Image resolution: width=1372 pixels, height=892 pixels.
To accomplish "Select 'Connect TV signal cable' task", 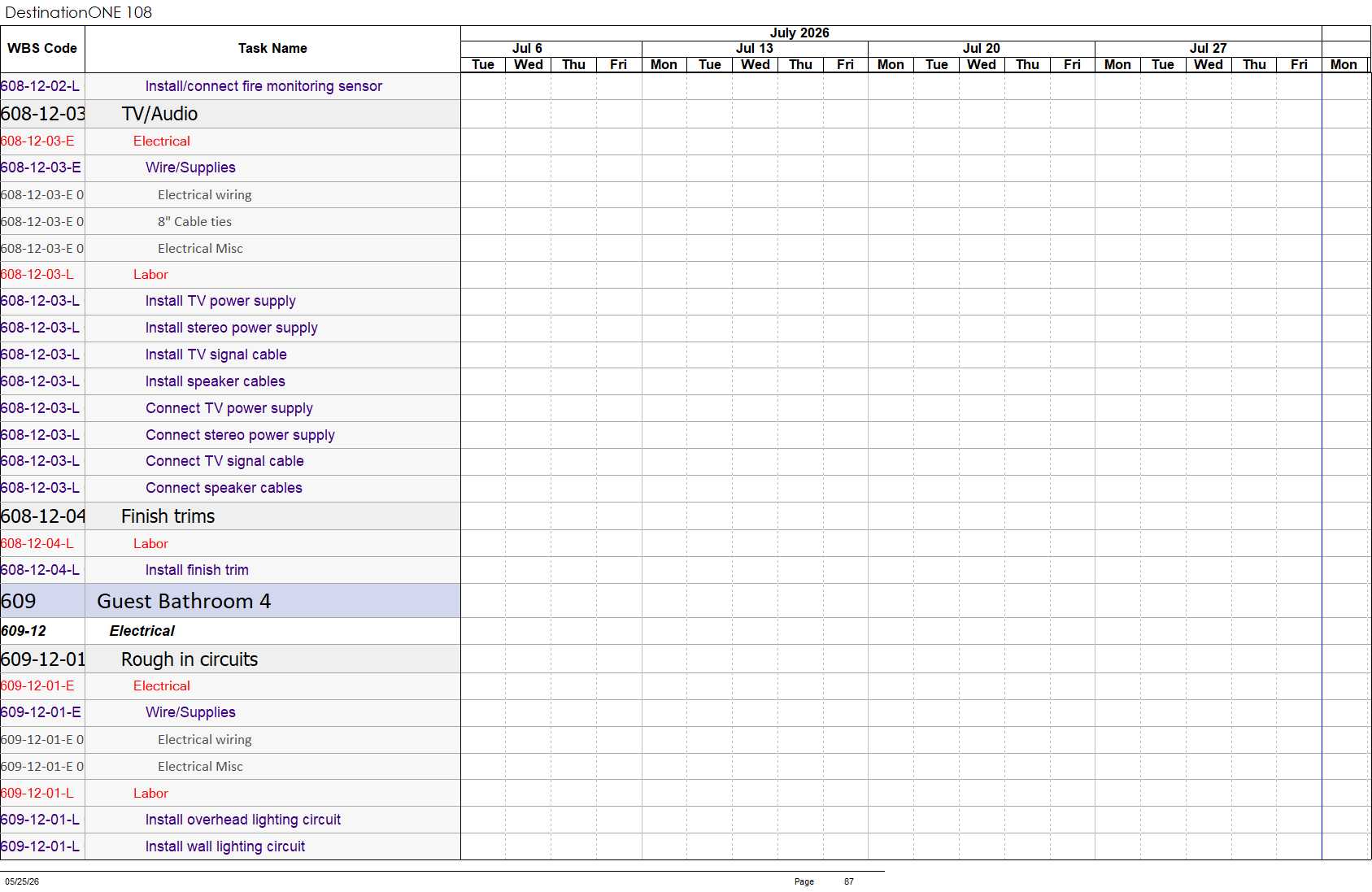I will [x=224, y=461].
